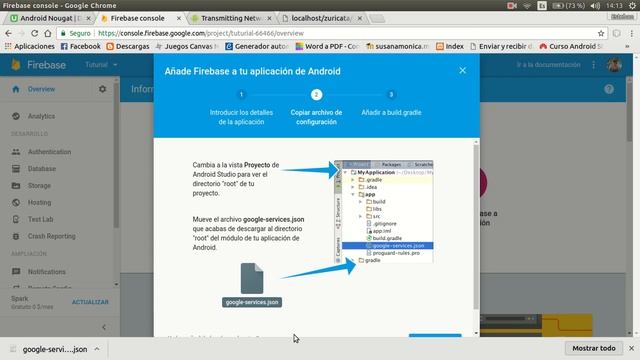640x360 pixels.
Task: Click the page vertical scrollbar at the right edge
Action: [630, 110]
